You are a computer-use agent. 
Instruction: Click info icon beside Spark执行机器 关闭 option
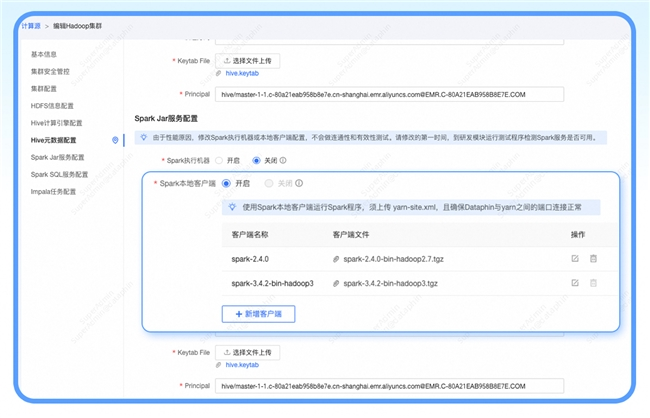283,160
